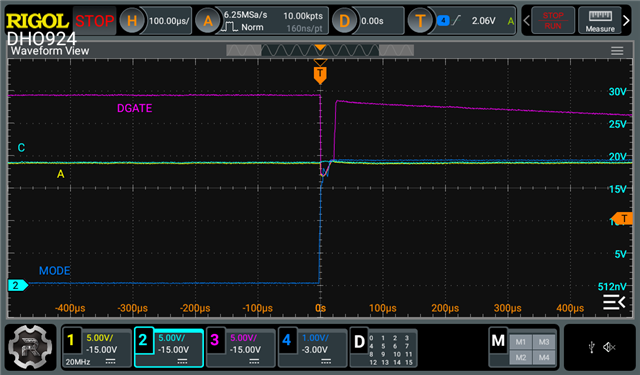Click the orange trigger level marker
This screenshot has width=640, height=375.
(x=622, y=218)
